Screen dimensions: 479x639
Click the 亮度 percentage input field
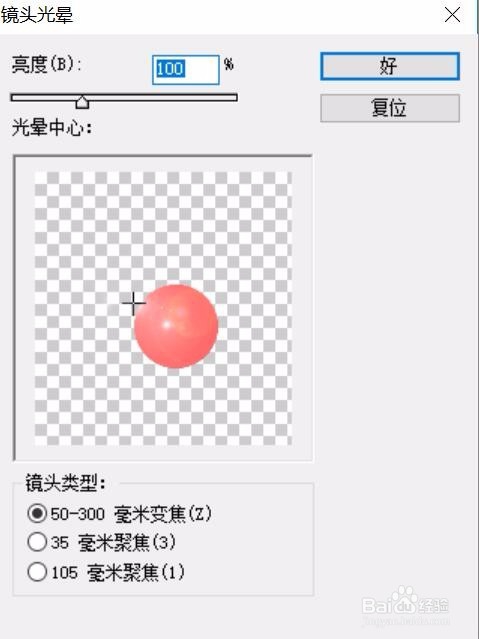tap(185, 70)
